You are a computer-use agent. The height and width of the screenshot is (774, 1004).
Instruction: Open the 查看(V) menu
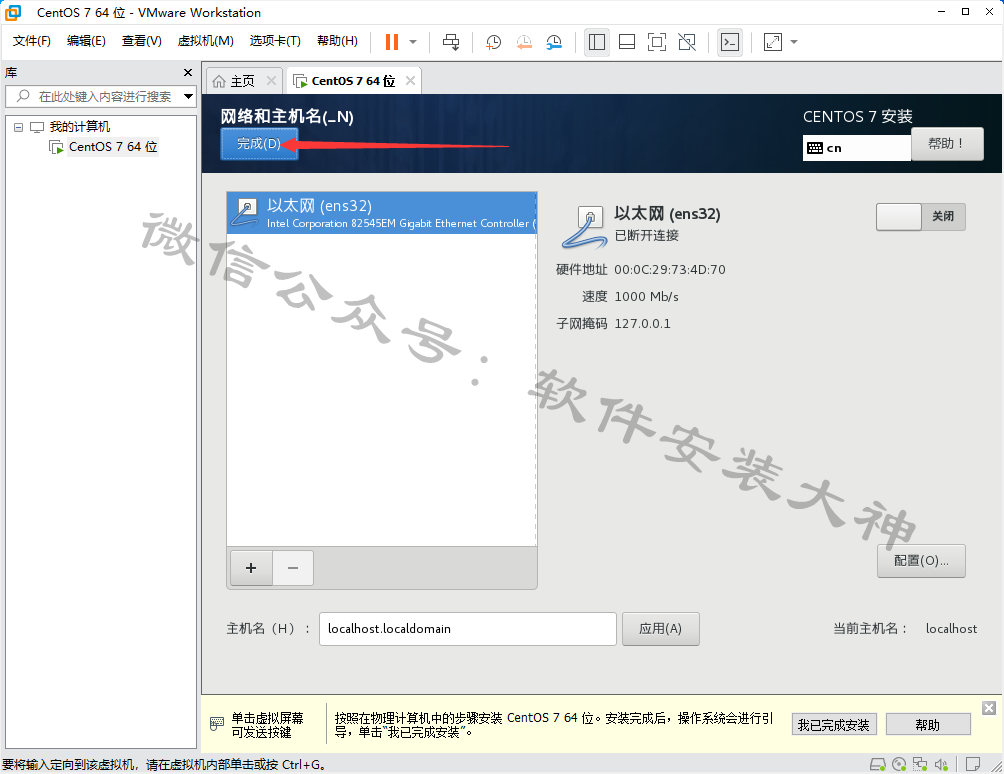click(142, 41)
